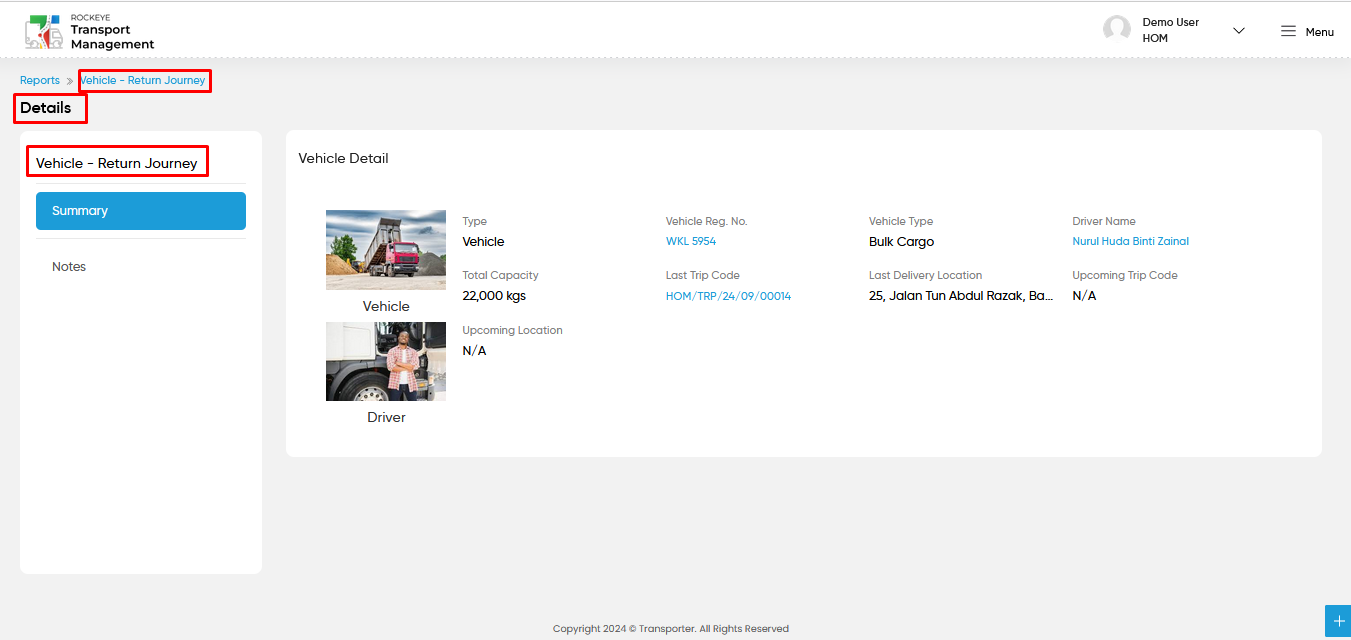Click the Demo User name text

[1171, 22]
